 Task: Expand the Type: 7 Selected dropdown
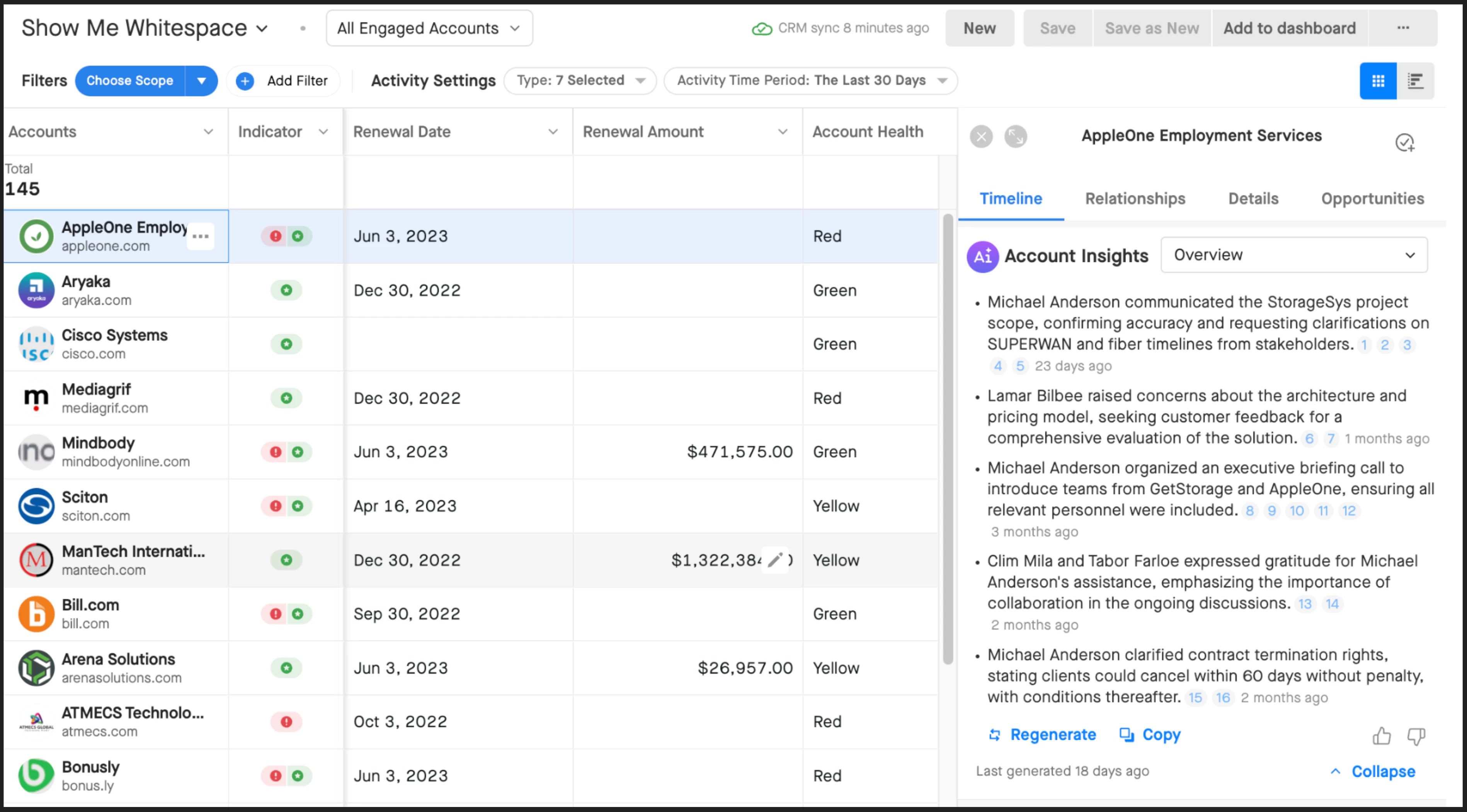[x=580, y=80]
